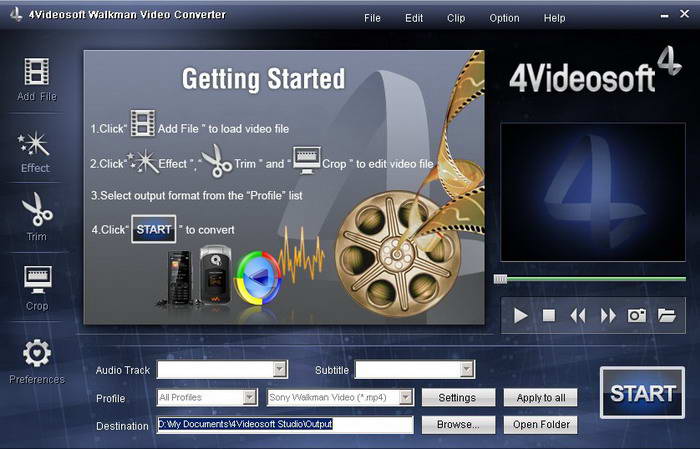Image resolution: width=700 pixels, height=449 pixels.
Task: Click the green preview progress track
Action: 596,279
